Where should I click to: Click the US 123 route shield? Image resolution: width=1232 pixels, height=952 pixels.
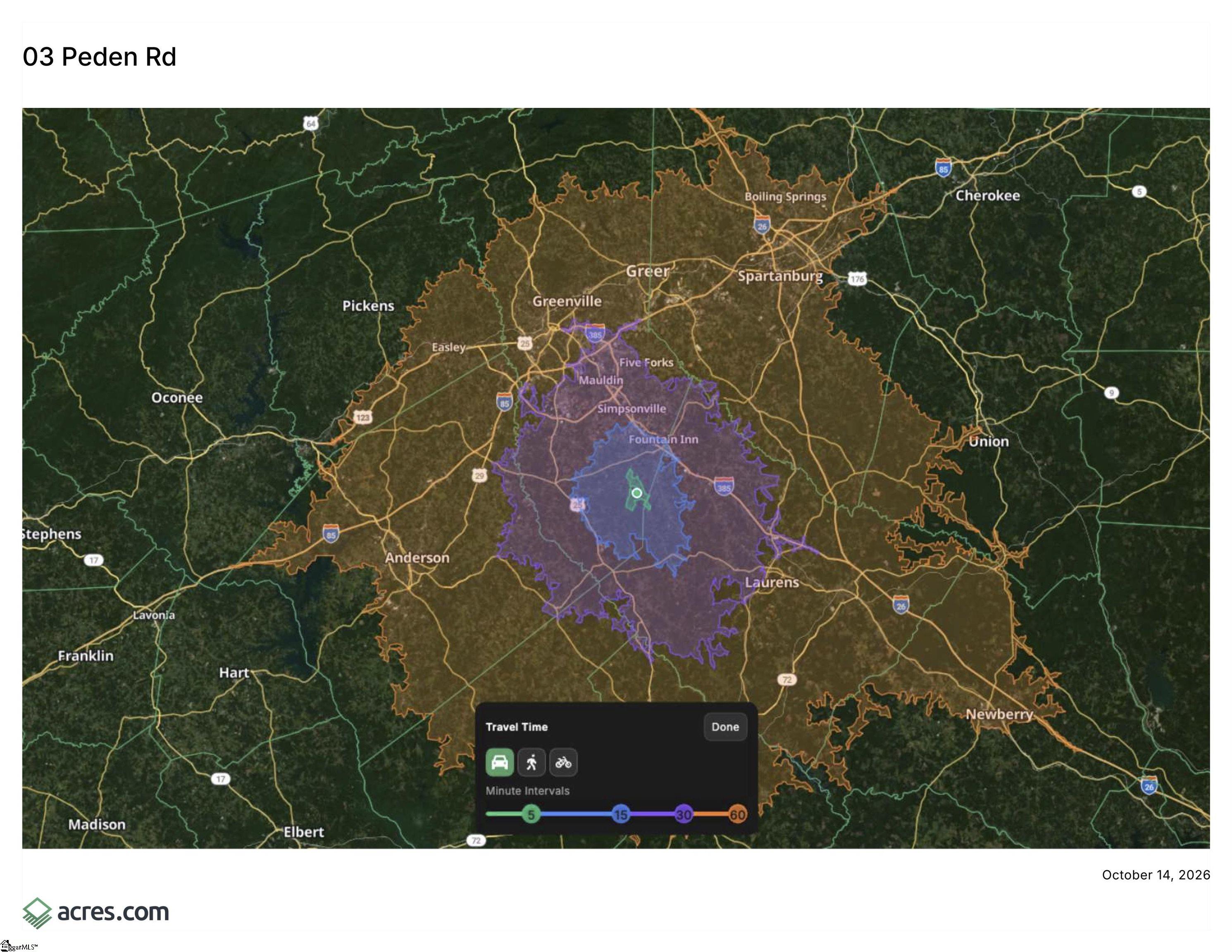[363, 417]
